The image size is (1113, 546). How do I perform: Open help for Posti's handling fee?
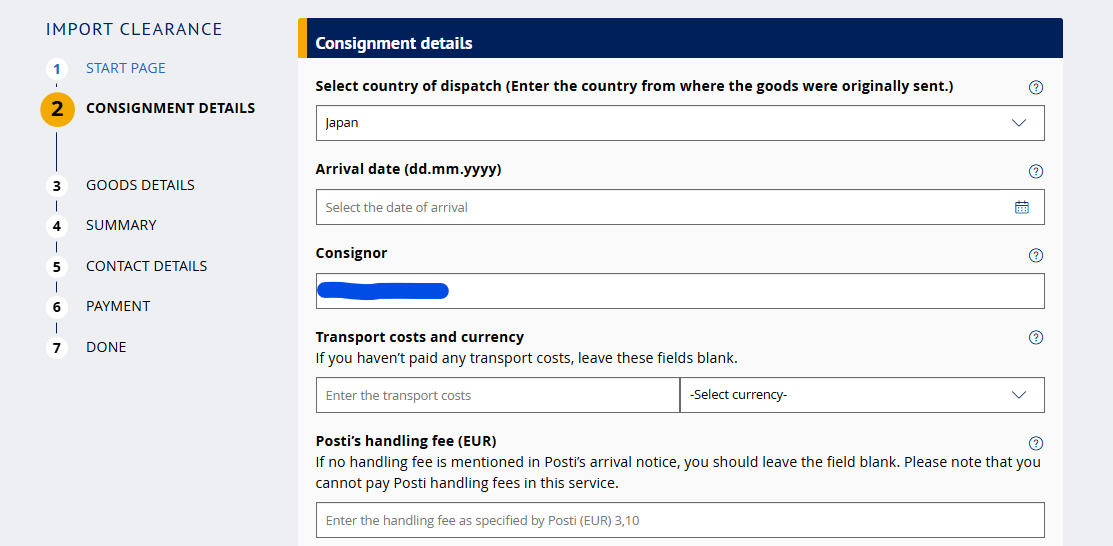(1036, 443)
